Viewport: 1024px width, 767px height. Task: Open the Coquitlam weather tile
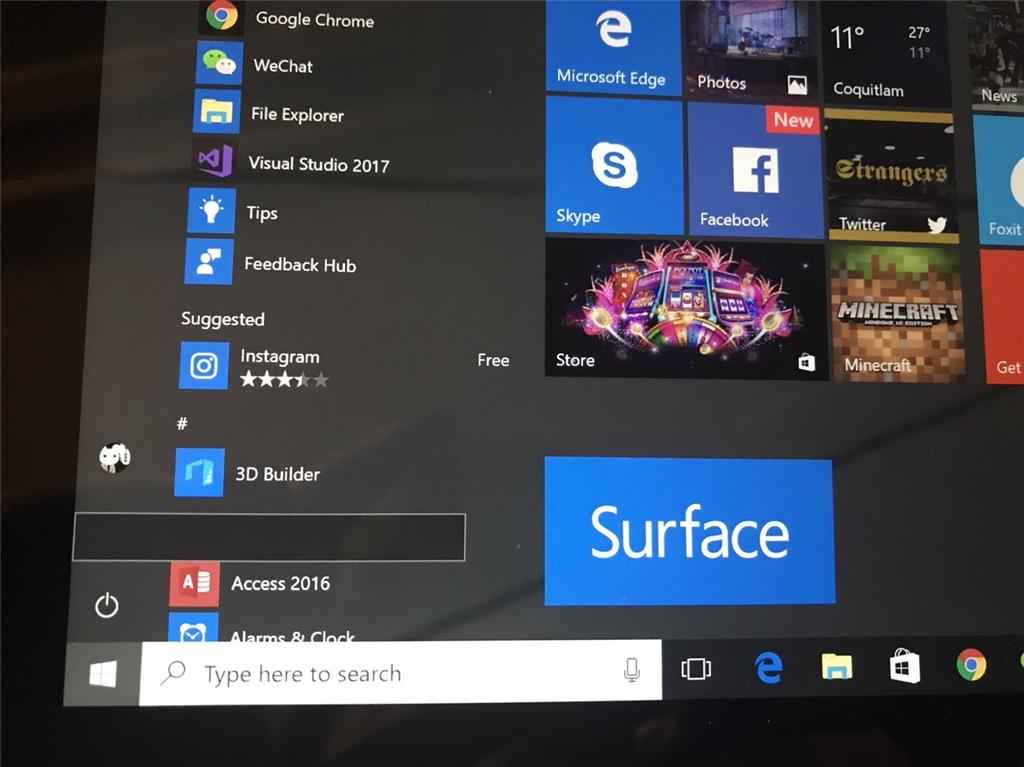[x=887, y=53]
